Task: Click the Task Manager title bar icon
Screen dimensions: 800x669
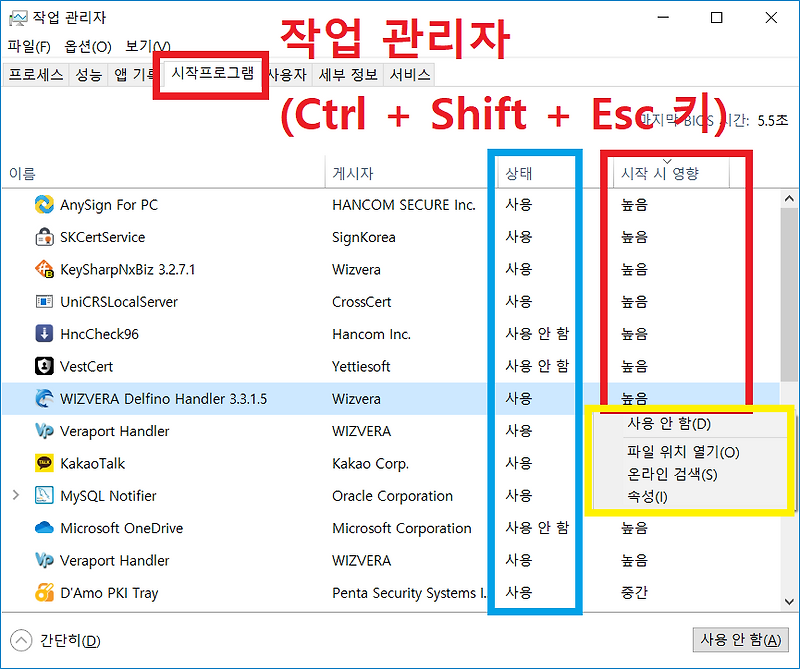Action: (18, 18)
